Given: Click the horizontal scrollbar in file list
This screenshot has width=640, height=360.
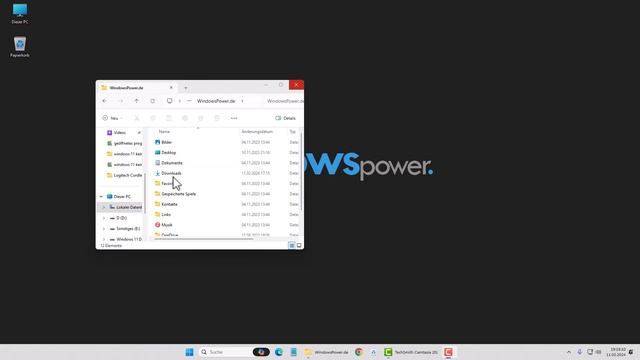Looking at the screenshot, I should point(204,239).
